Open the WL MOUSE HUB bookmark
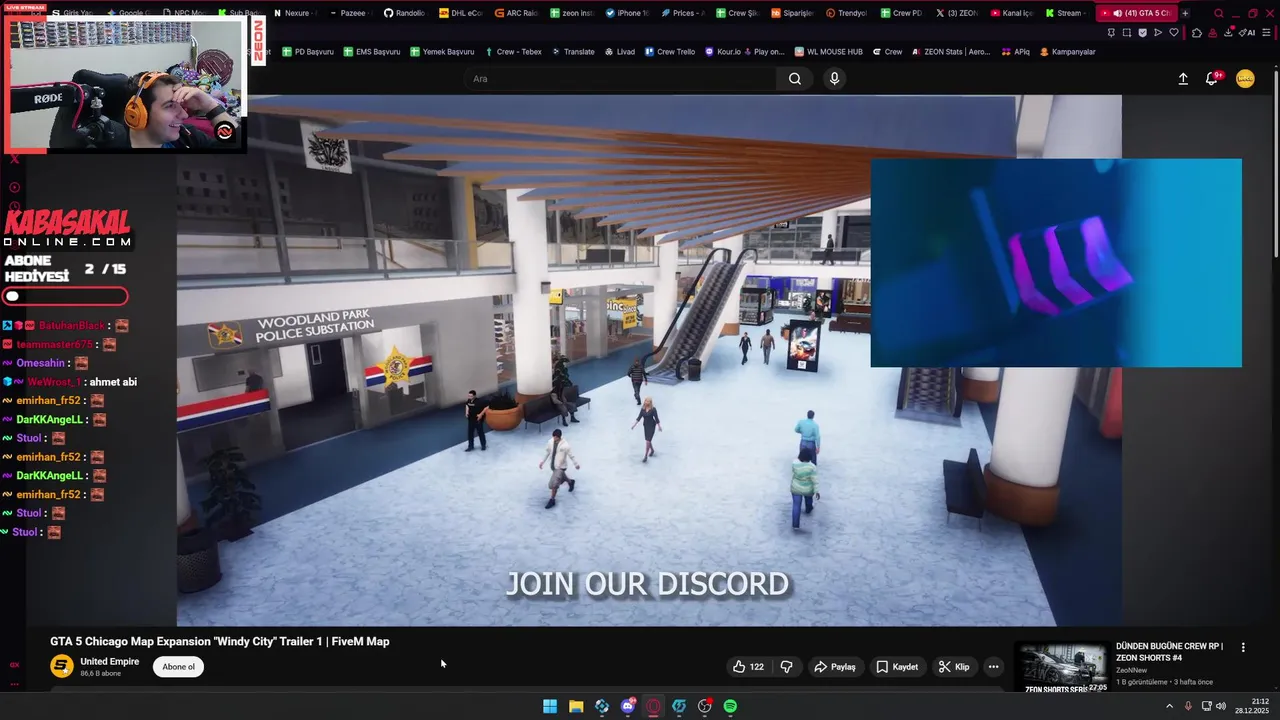Screen dimensions: 1280x720 coord(829,51)
